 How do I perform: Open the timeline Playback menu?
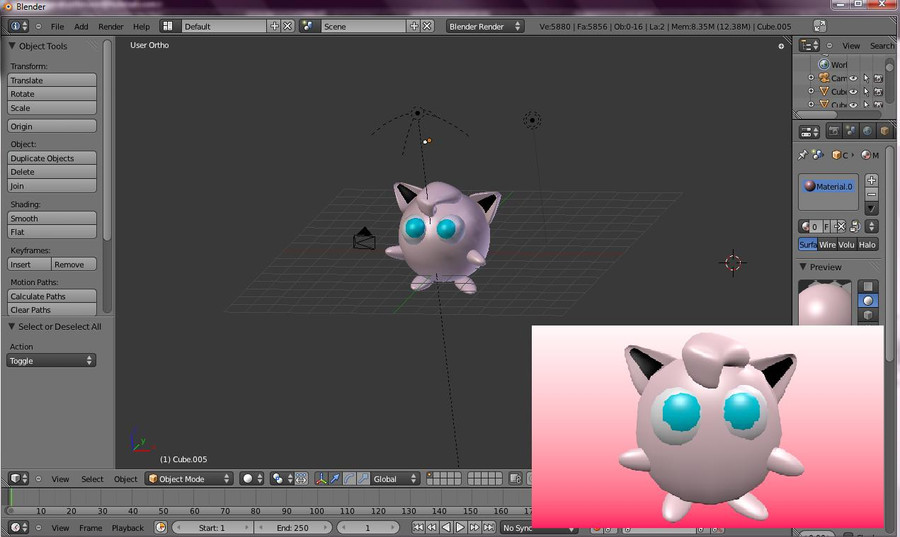click(128, 528)
